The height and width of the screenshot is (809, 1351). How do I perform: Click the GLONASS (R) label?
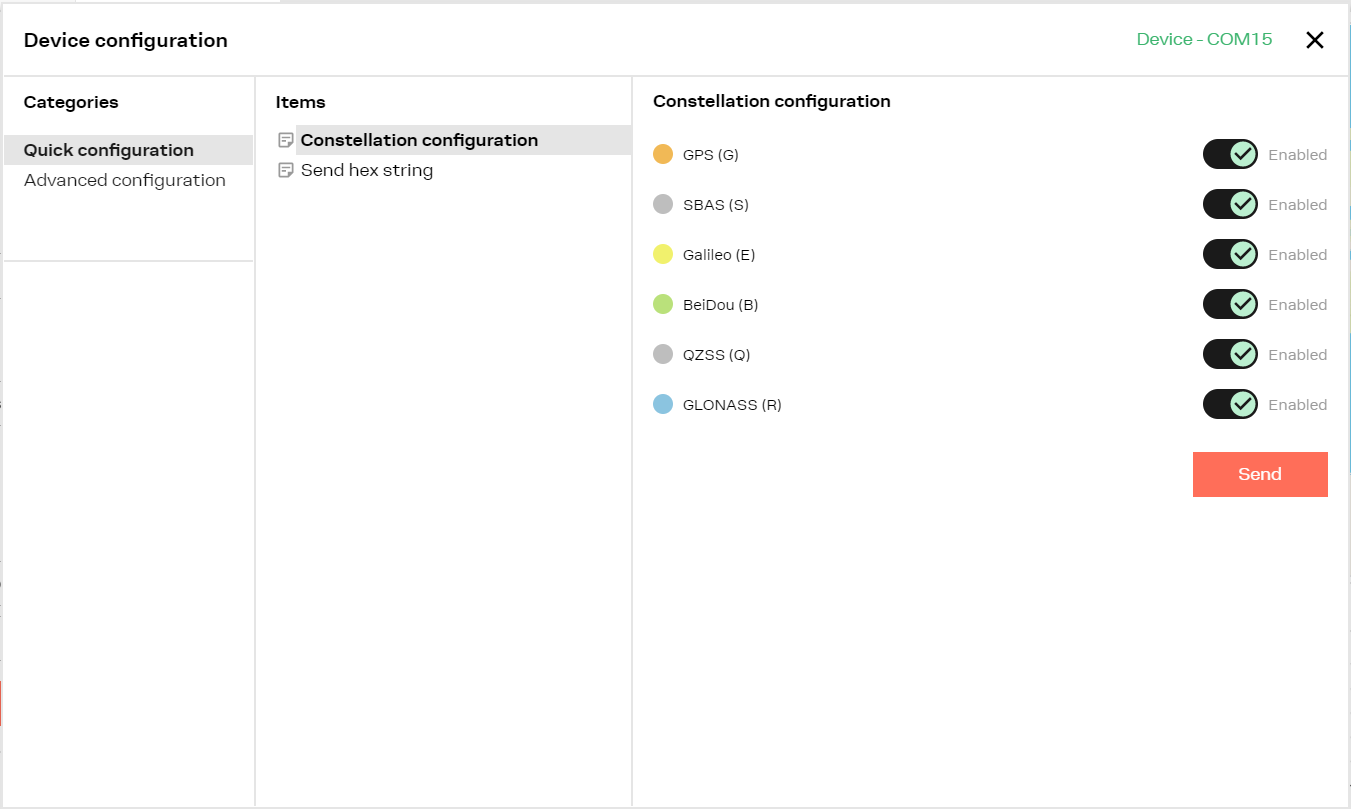732,405
